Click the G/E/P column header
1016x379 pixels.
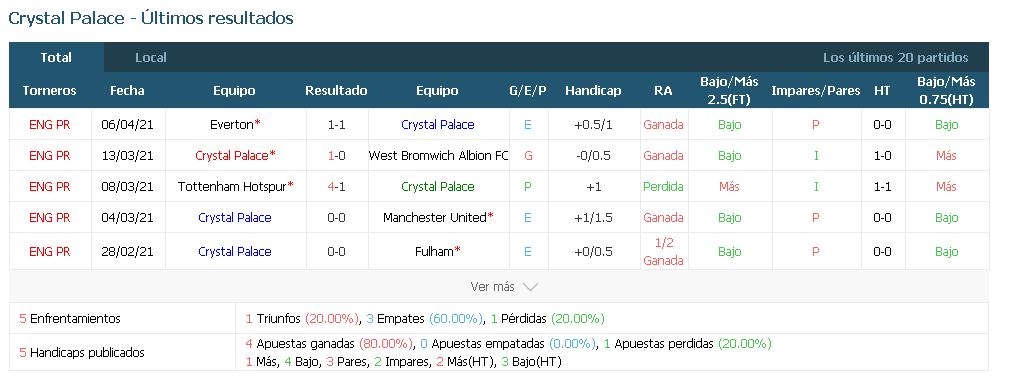coord(527,91)
